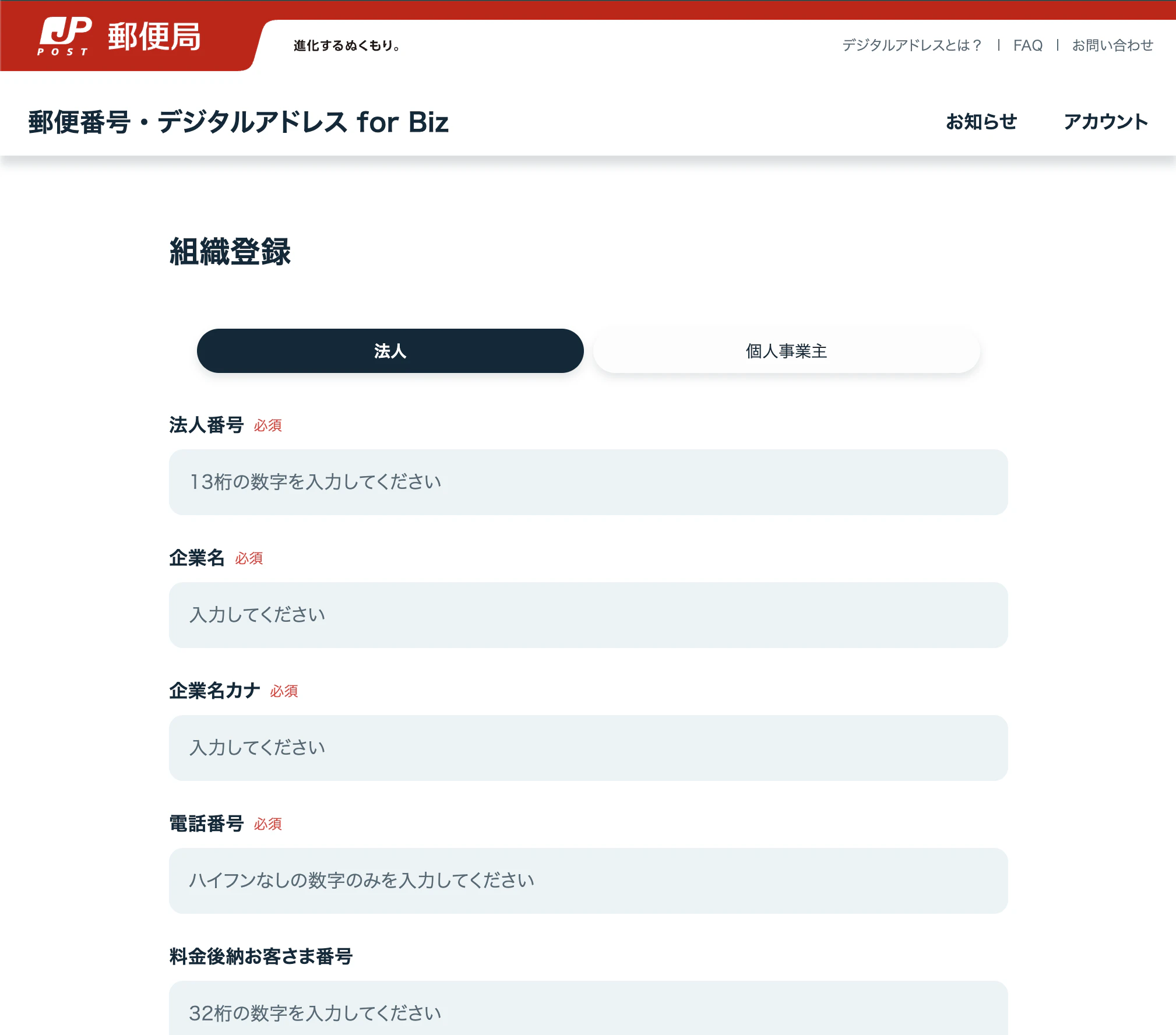Focus the 法人番号 13-digit input field

pyautogui.click(x=589, y=482)
